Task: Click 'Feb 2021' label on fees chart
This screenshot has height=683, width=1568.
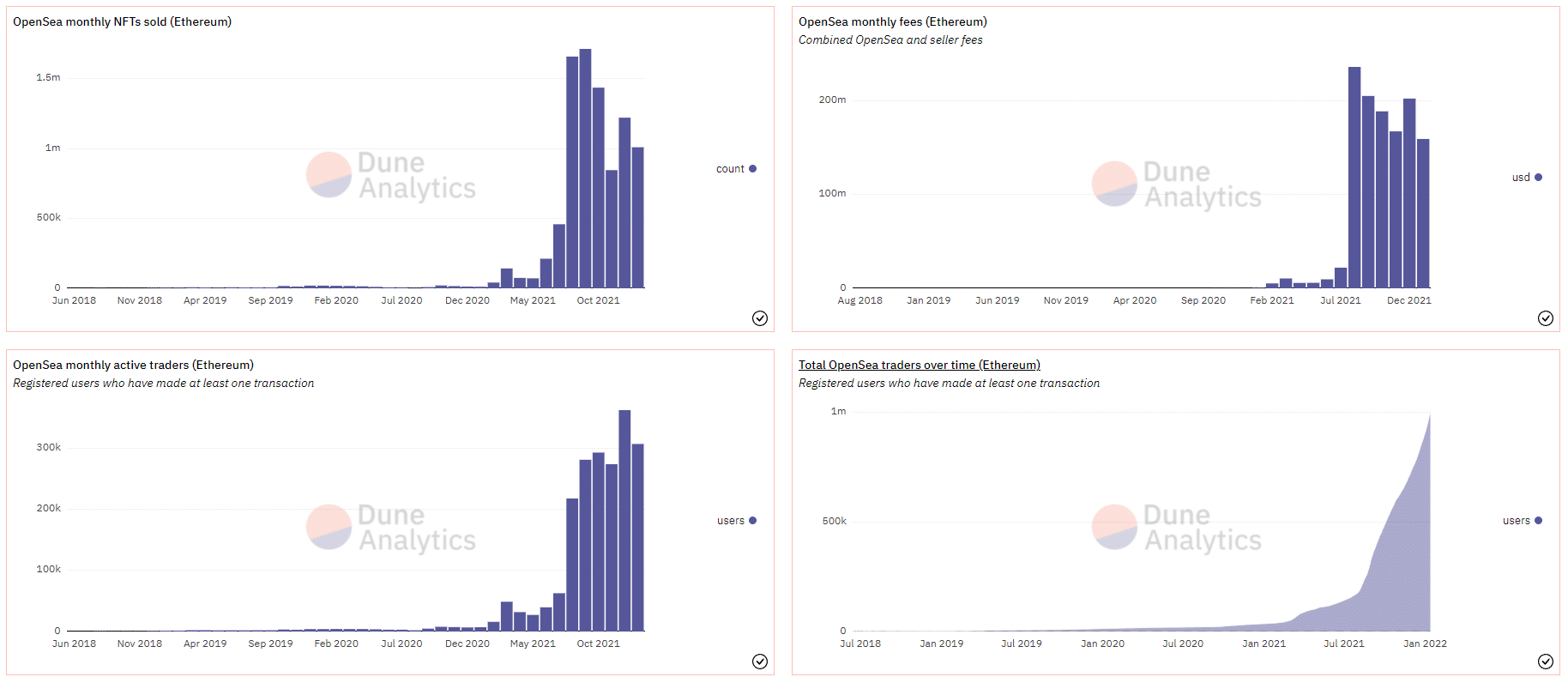Action: coord(1272,300)
